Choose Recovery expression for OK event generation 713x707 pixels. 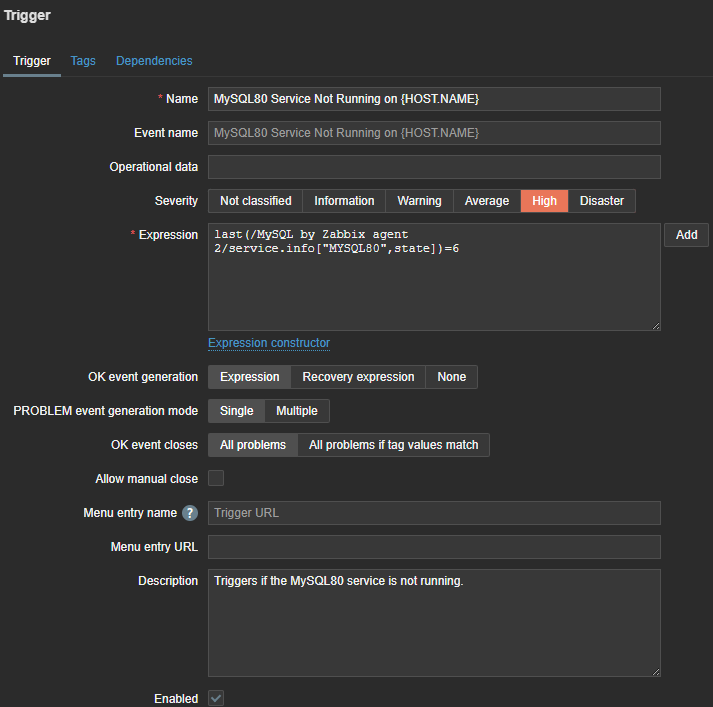(x=358, y=377)
